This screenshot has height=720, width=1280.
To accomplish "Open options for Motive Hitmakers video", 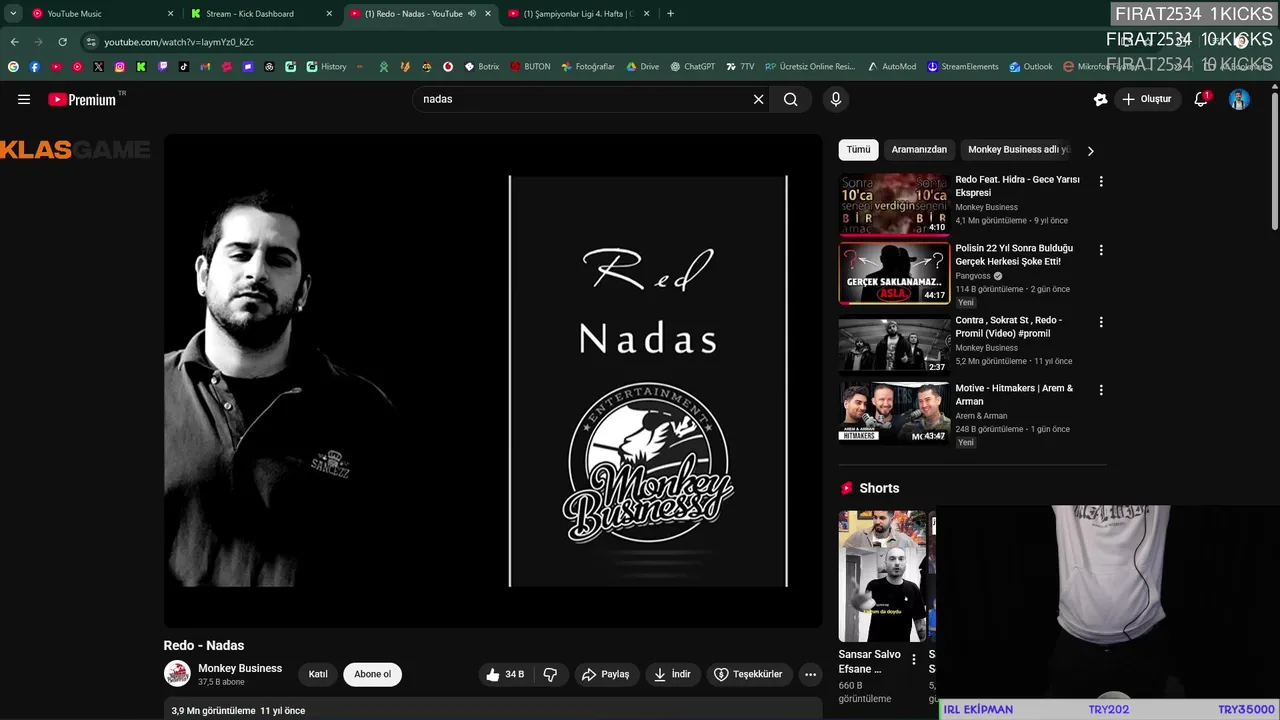I will click(x=1101, y=390).
